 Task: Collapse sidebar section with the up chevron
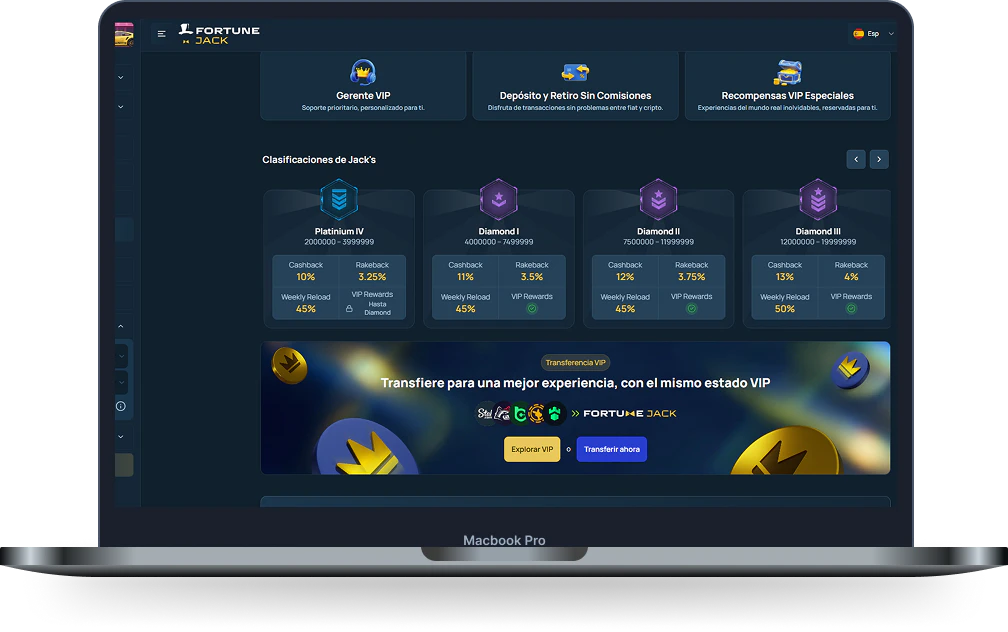tap(121, 327)
